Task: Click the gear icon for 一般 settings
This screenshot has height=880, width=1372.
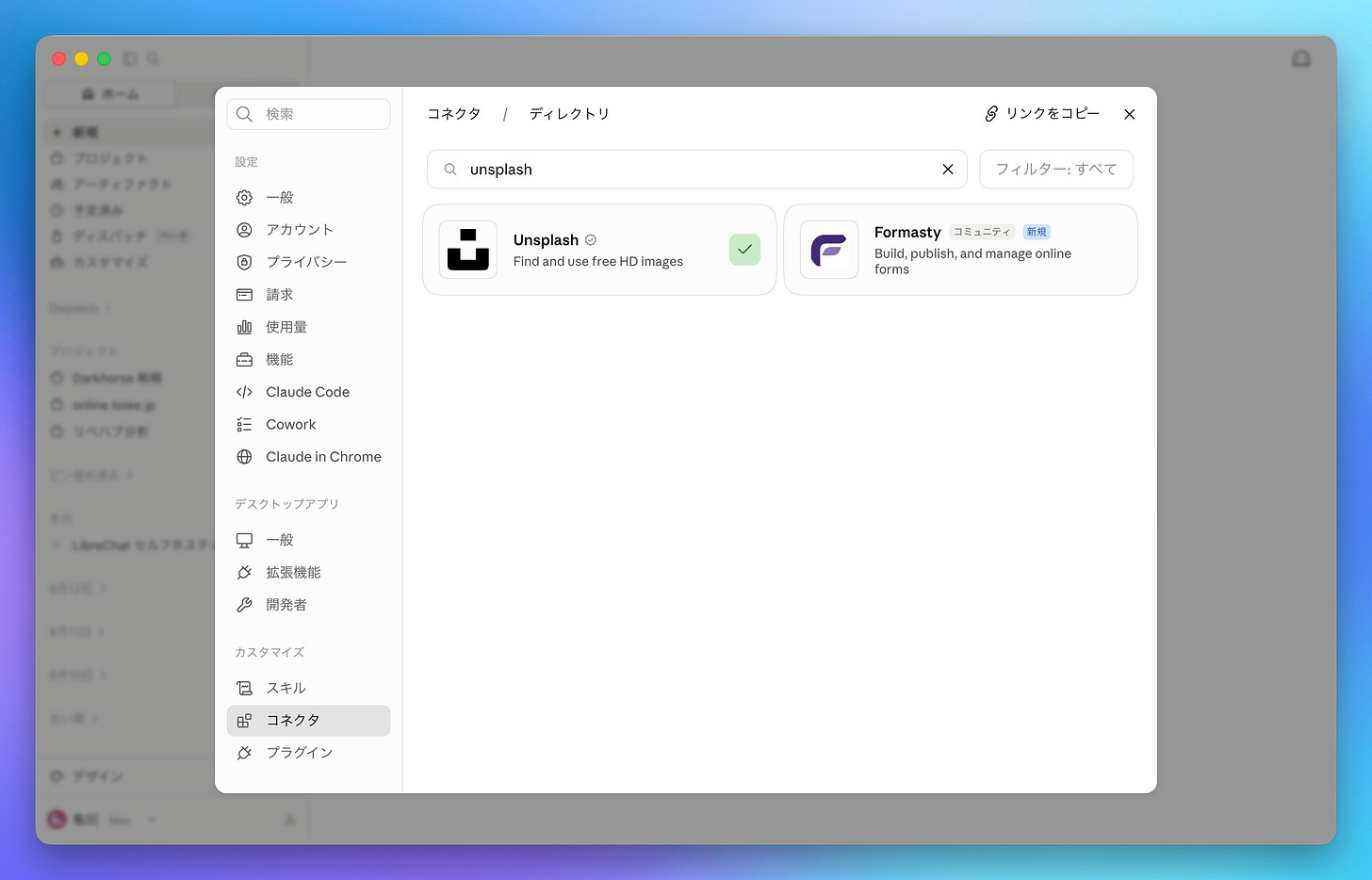Action: pos(244,198)
